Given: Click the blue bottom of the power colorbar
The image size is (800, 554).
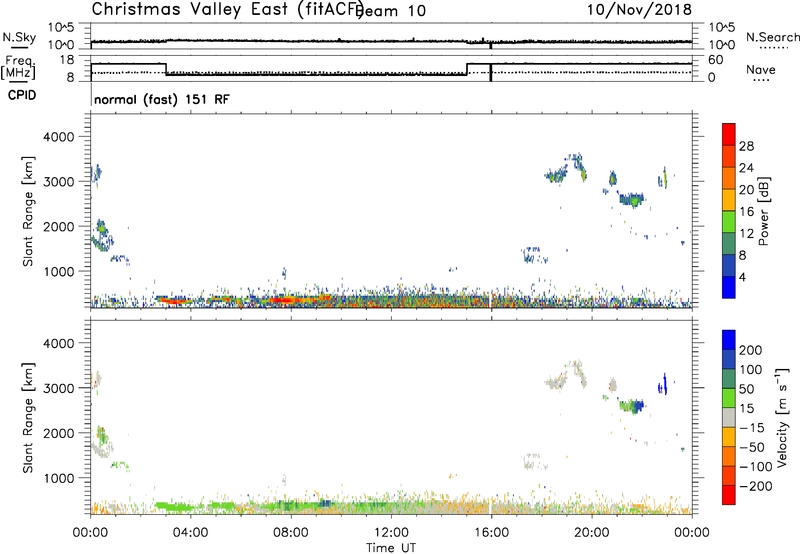Looking at the screenshot, I should click(x=729, y=287).
